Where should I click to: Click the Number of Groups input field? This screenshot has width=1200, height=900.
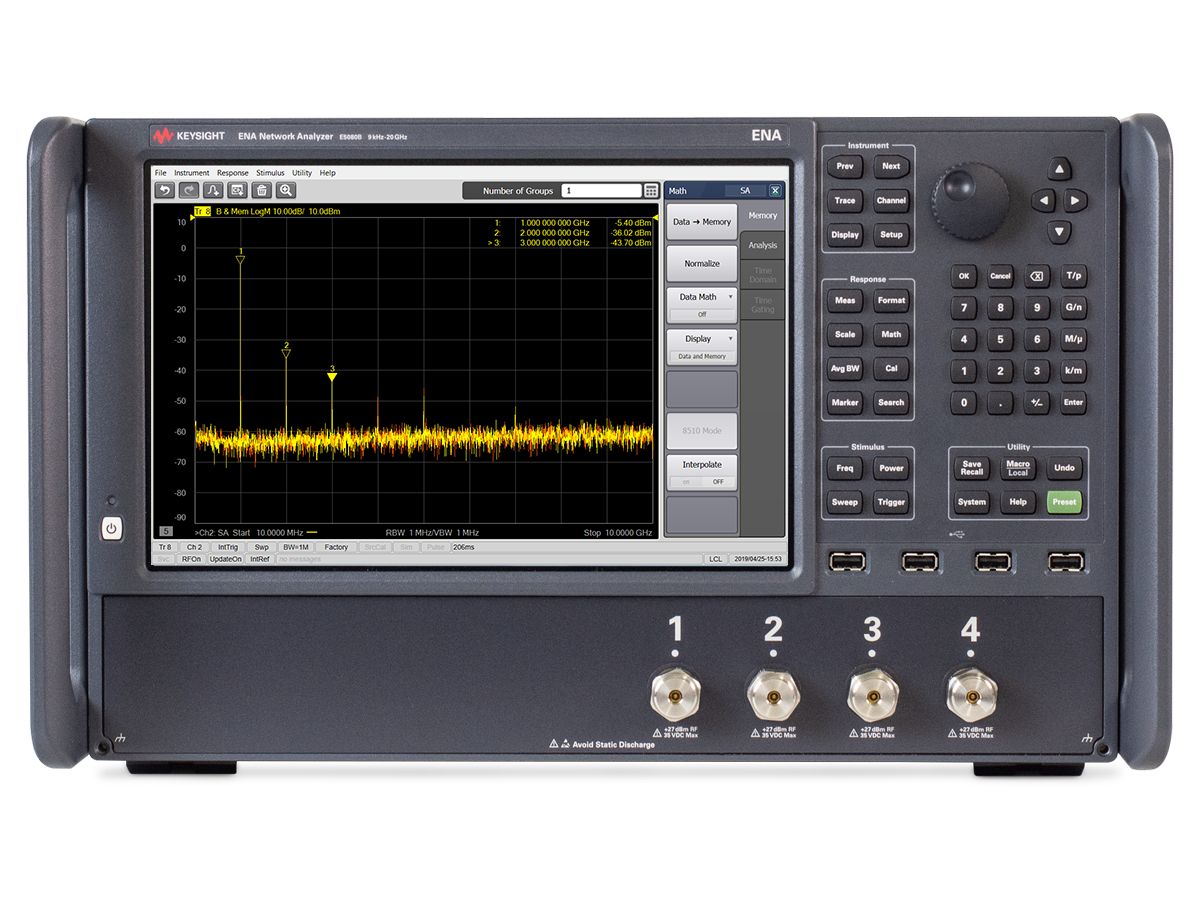pos(600,191)
